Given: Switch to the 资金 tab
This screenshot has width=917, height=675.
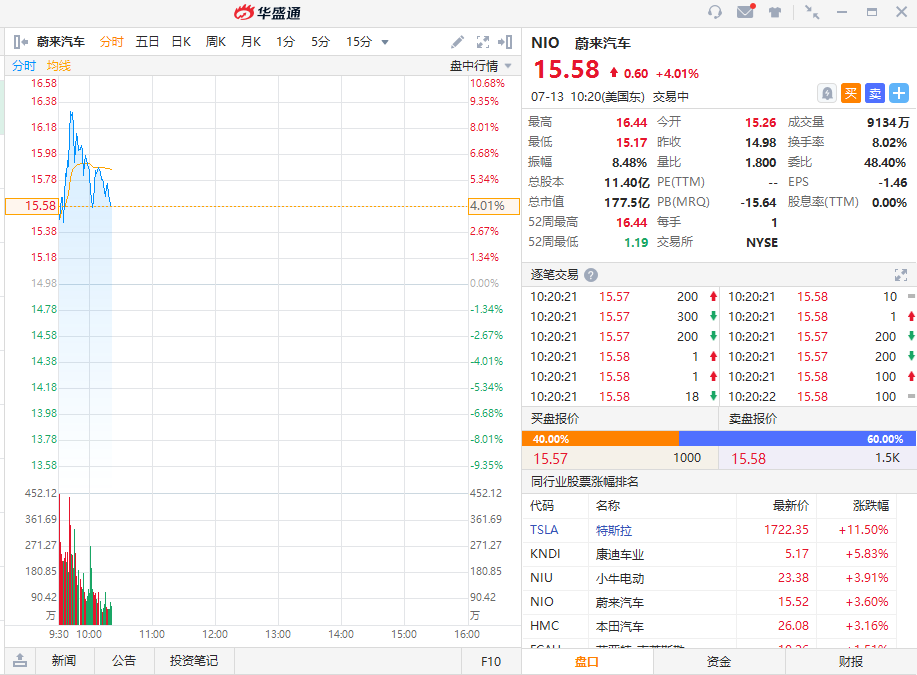Looking at the screenshot, I should pos(719,661).
